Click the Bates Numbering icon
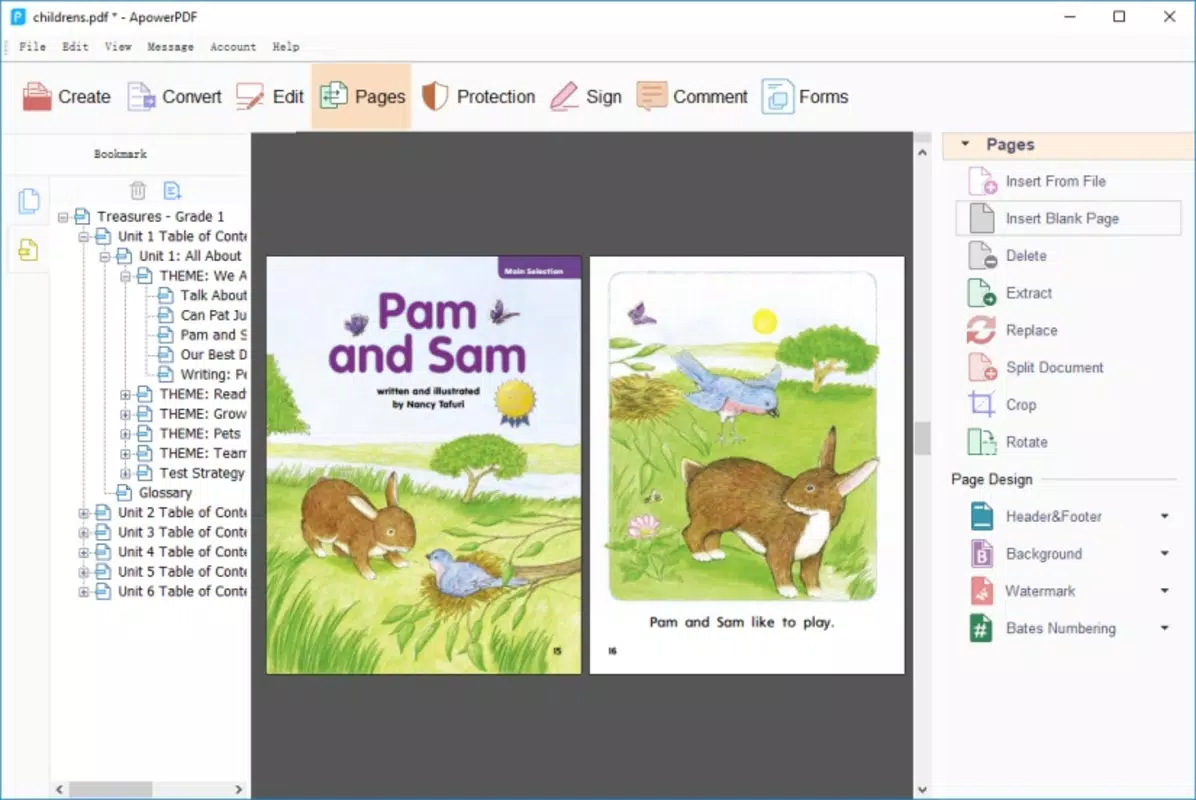Screen dimensions: 1196x800 click(x=982, y=628)
